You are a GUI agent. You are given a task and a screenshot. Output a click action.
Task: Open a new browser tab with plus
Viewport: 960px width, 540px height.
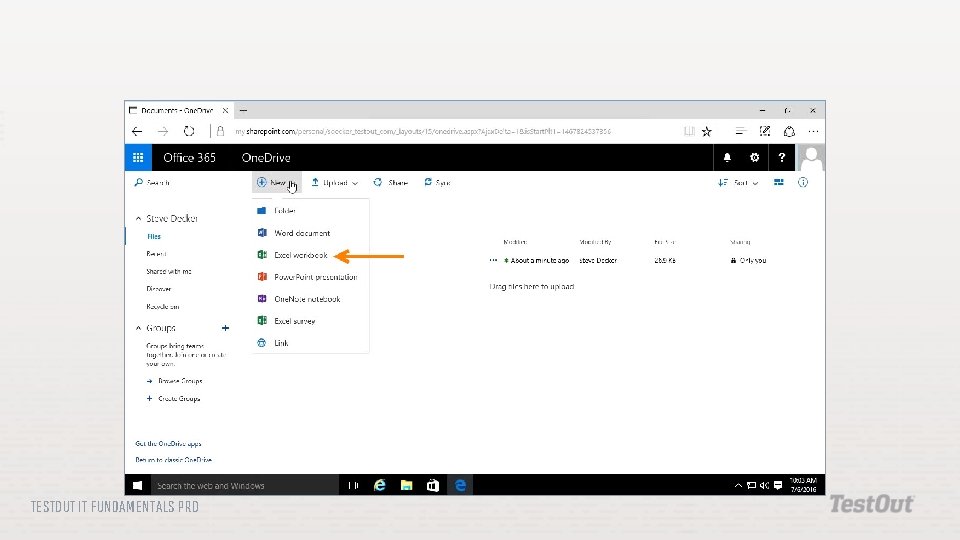pyautogui.click(x=243, y=111)
